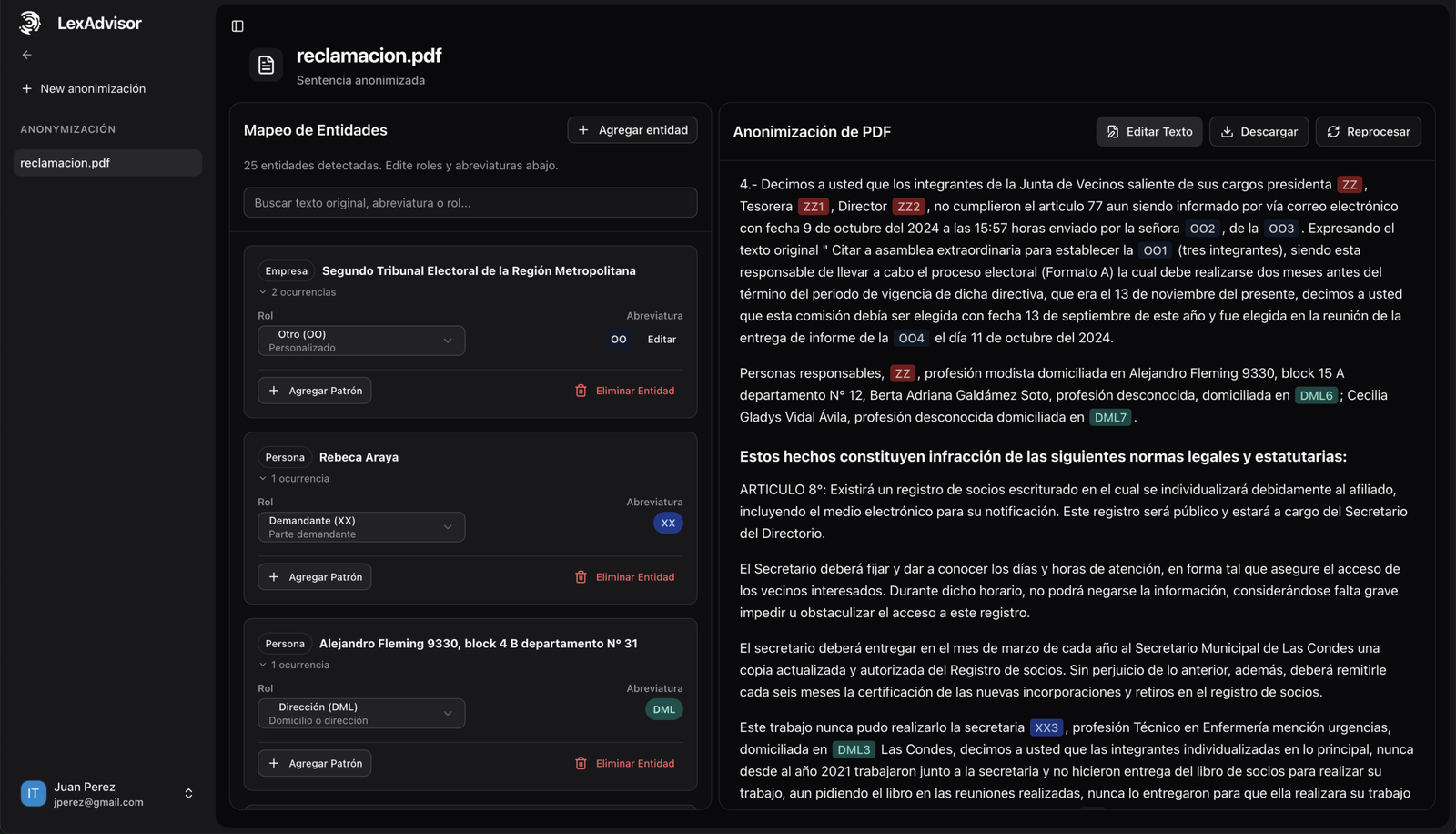Go back using the left arrow icon

(26, 55)
